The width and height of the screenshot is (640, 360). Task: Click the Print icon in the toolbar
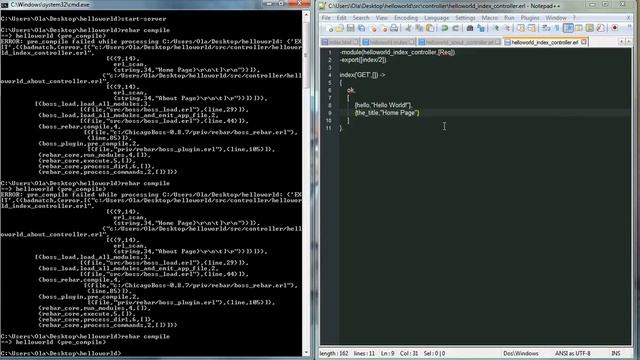coord(394,28)
